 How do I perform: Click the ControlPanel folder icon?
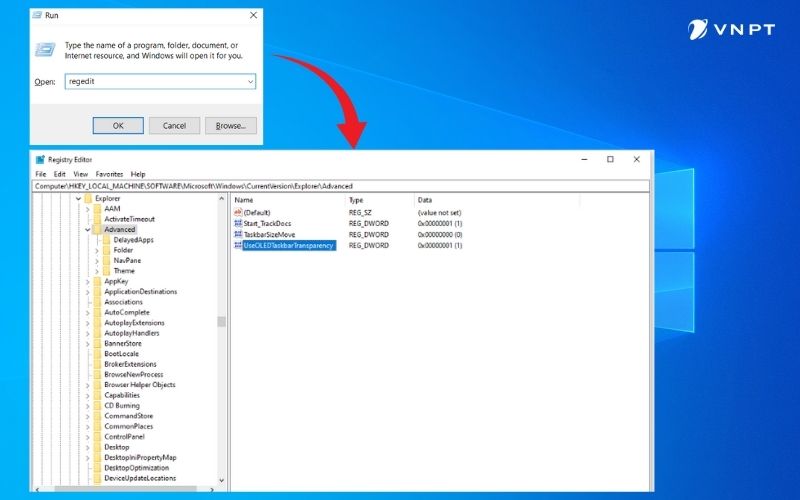coord(97,437)
